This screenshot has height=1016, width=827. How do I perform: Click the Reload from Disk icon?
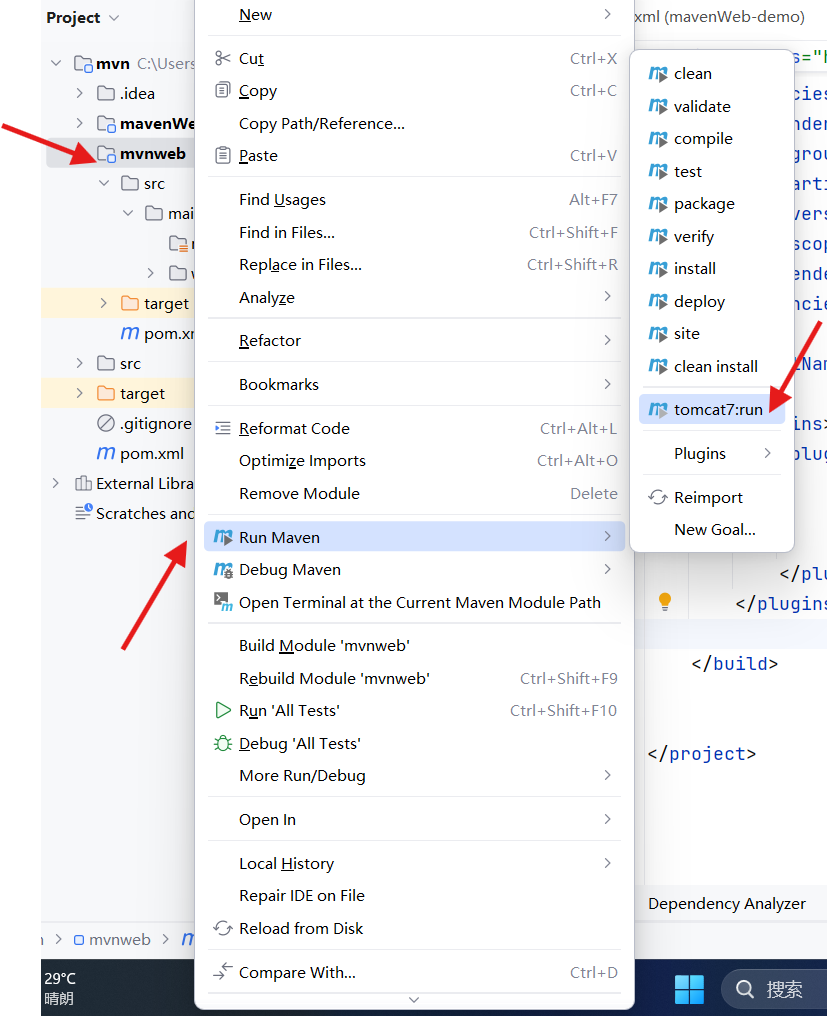coord(222,928)
